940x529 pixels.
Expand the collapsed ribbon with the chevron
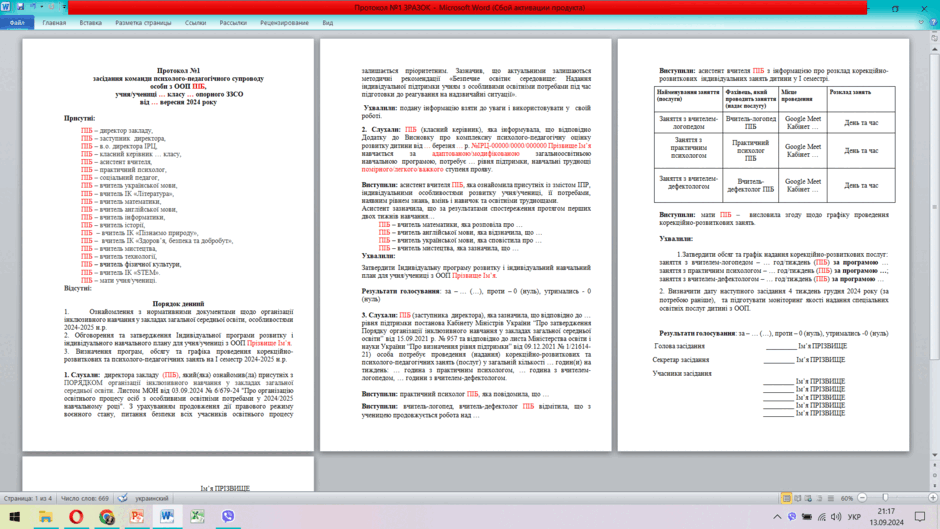[921, 23]
